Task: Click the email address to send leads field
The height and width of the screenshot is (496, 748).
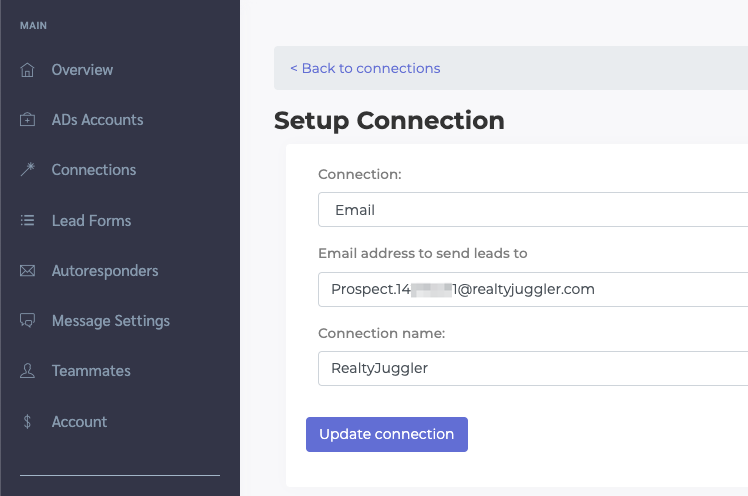Action: [x=532, y=289]
